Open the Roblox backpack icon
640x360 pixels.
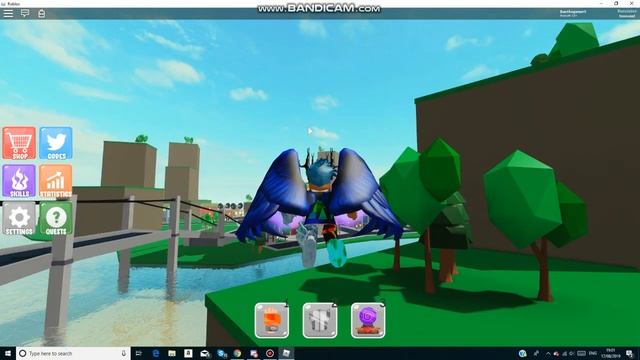(x=41, y=13)
